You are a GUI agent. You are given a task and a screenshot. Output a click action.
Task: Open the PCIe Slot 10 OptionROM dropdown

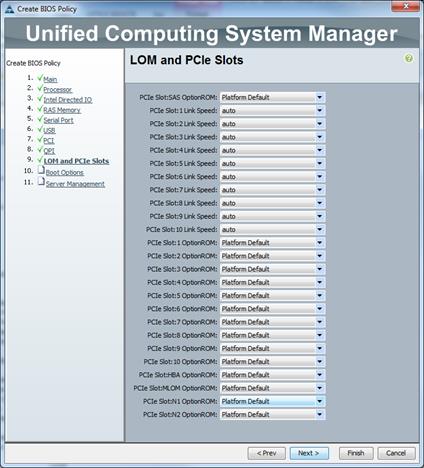pos(272,362)
